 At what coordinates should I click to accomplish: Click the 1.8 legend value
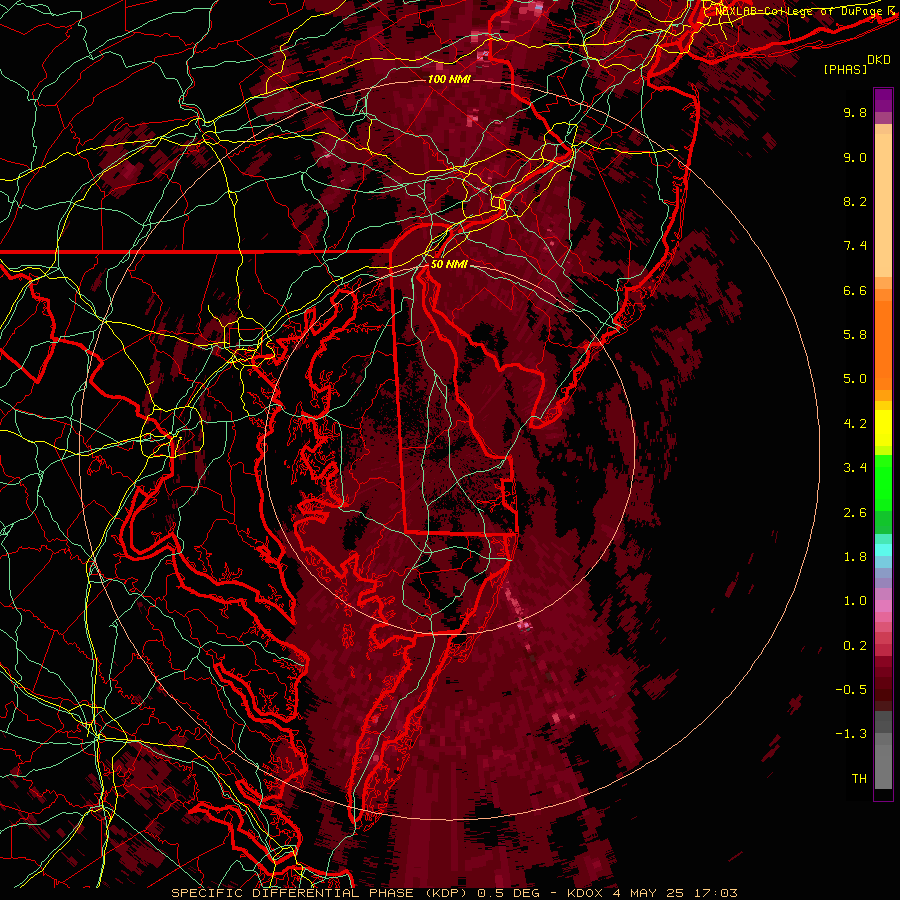tap(855, 557)
